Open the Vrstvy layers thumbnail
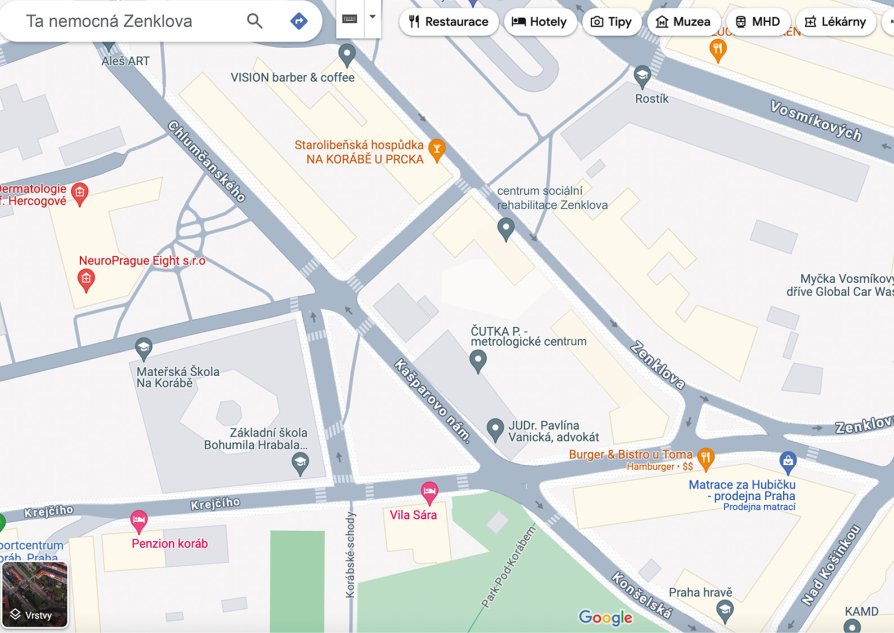Image resolution: width=894 pixels, height=633 pixels. point(35,595)
